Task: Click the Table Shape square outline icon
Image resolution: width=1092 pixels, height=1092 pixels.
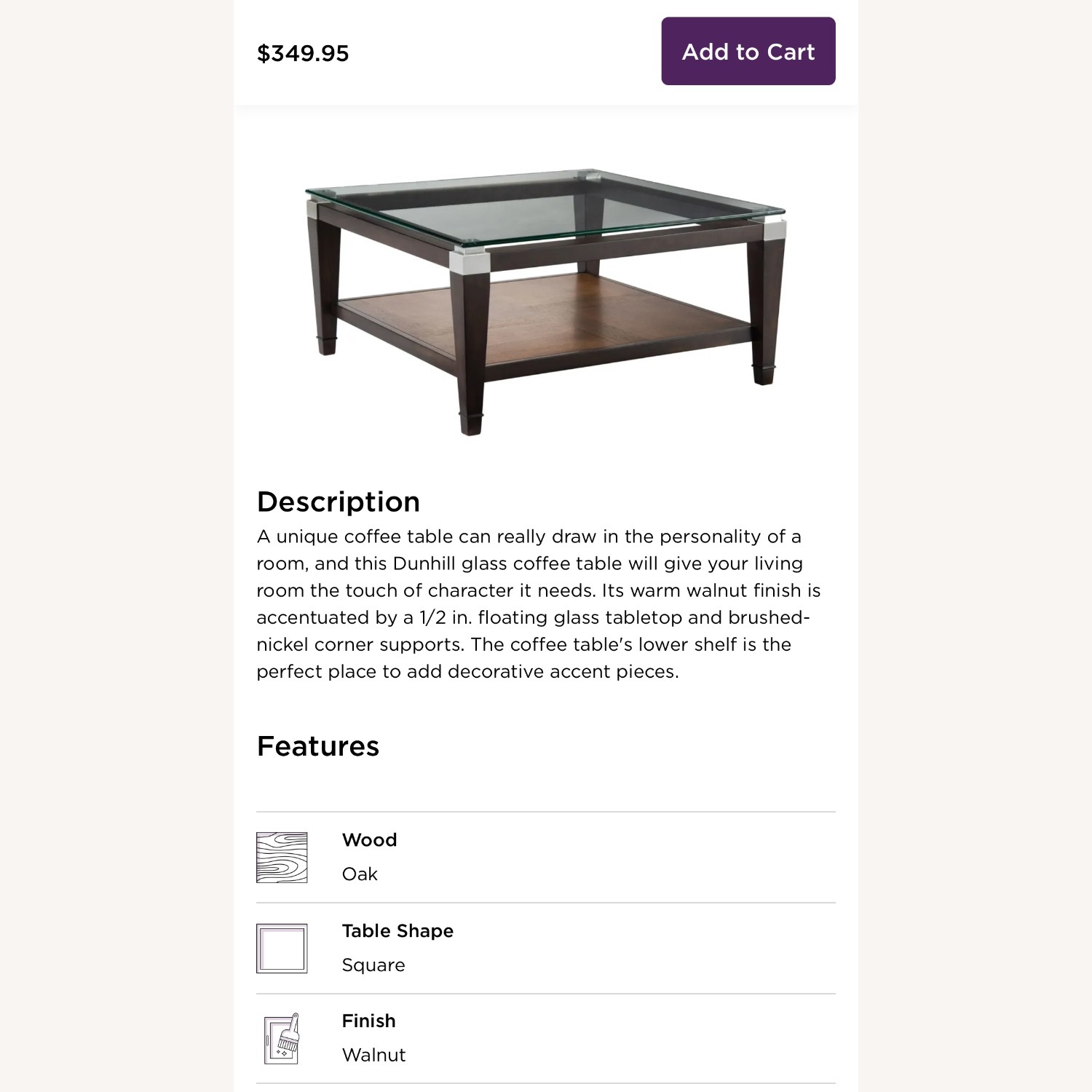Action: 282,947
